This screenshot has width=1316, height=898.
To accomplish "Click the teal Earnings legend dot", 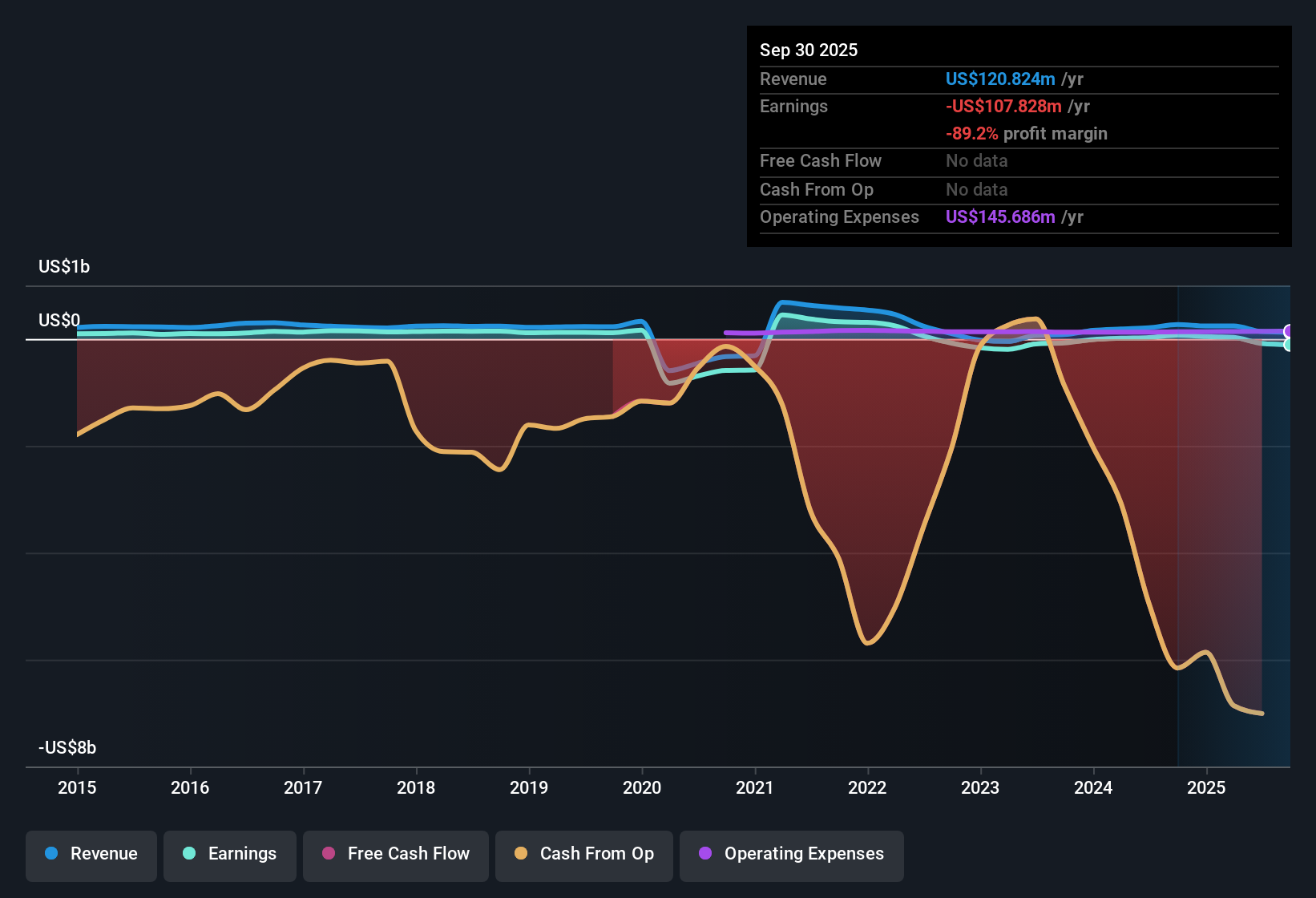I will coord(190,854).
